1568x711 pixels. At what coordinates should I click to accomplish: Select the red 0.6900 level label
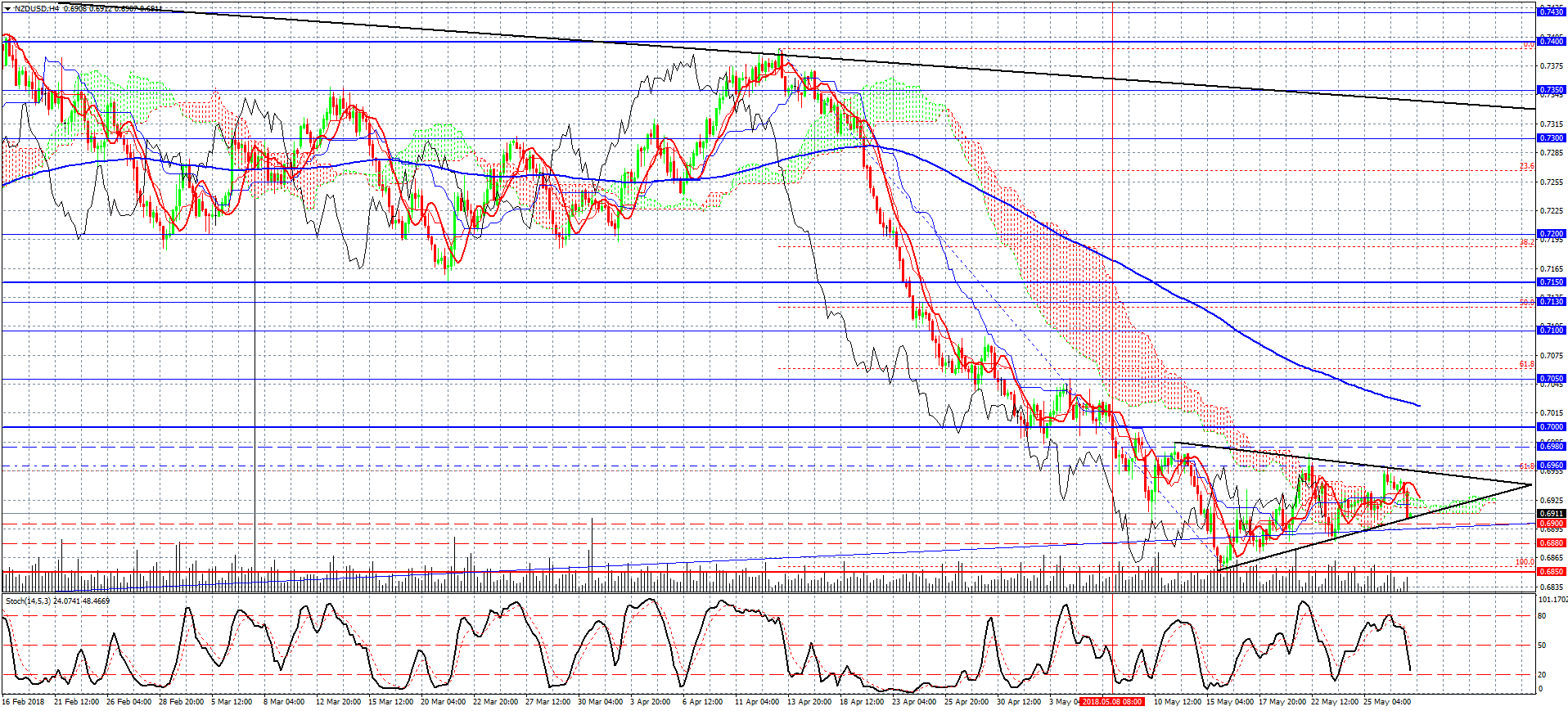tap(1552, 524)
